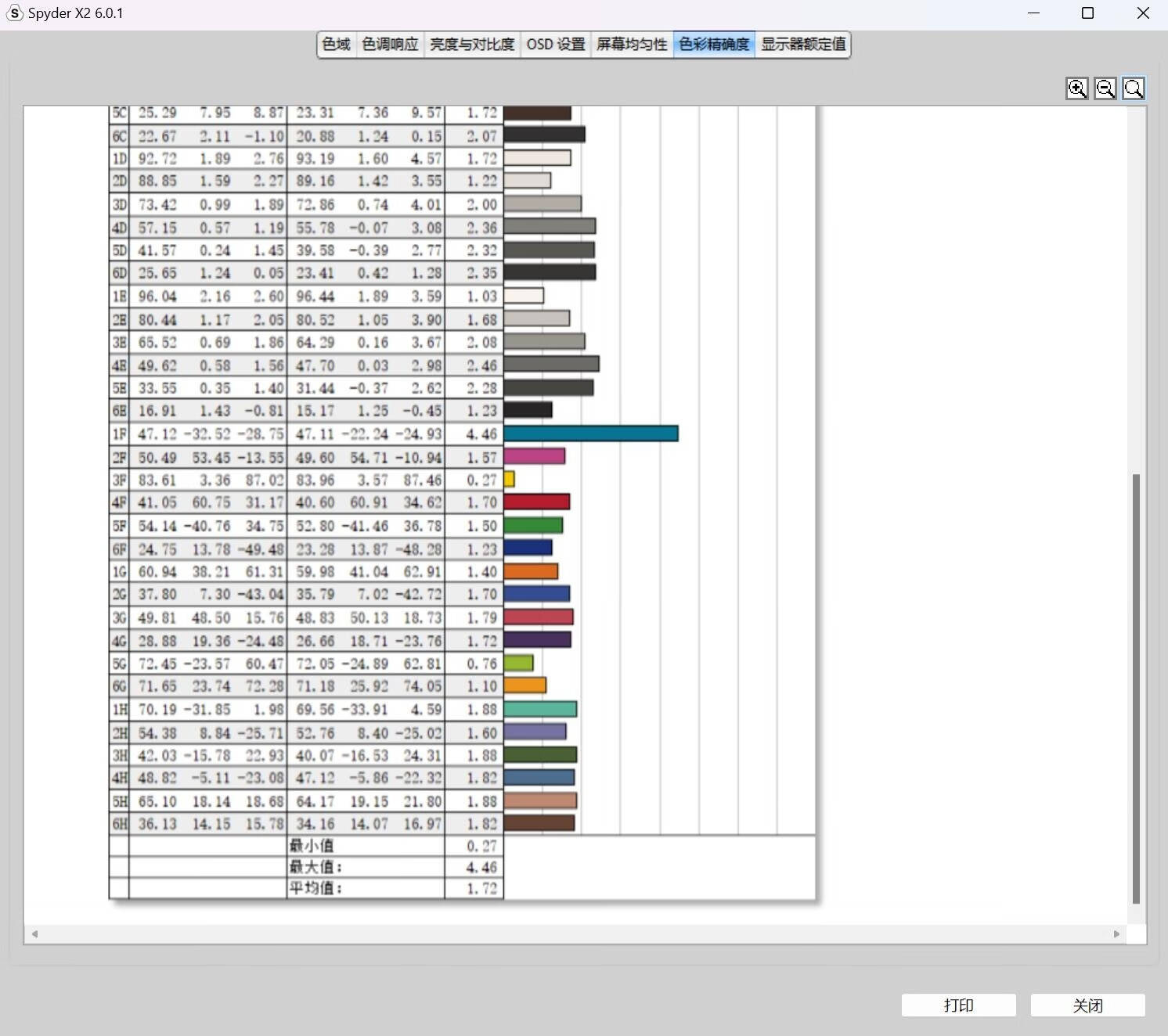Click the yellow 3F color bar
The width and height of the screenshot is (1168, 1036).
(509, 479)
